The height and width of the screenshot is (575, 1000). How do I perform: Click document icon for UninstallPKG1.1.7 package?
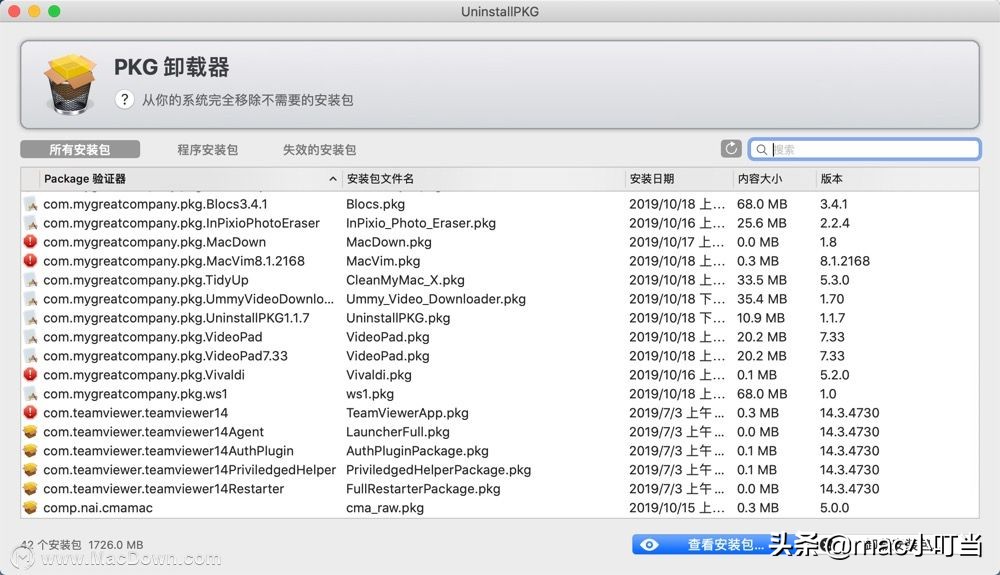(30, 318)
